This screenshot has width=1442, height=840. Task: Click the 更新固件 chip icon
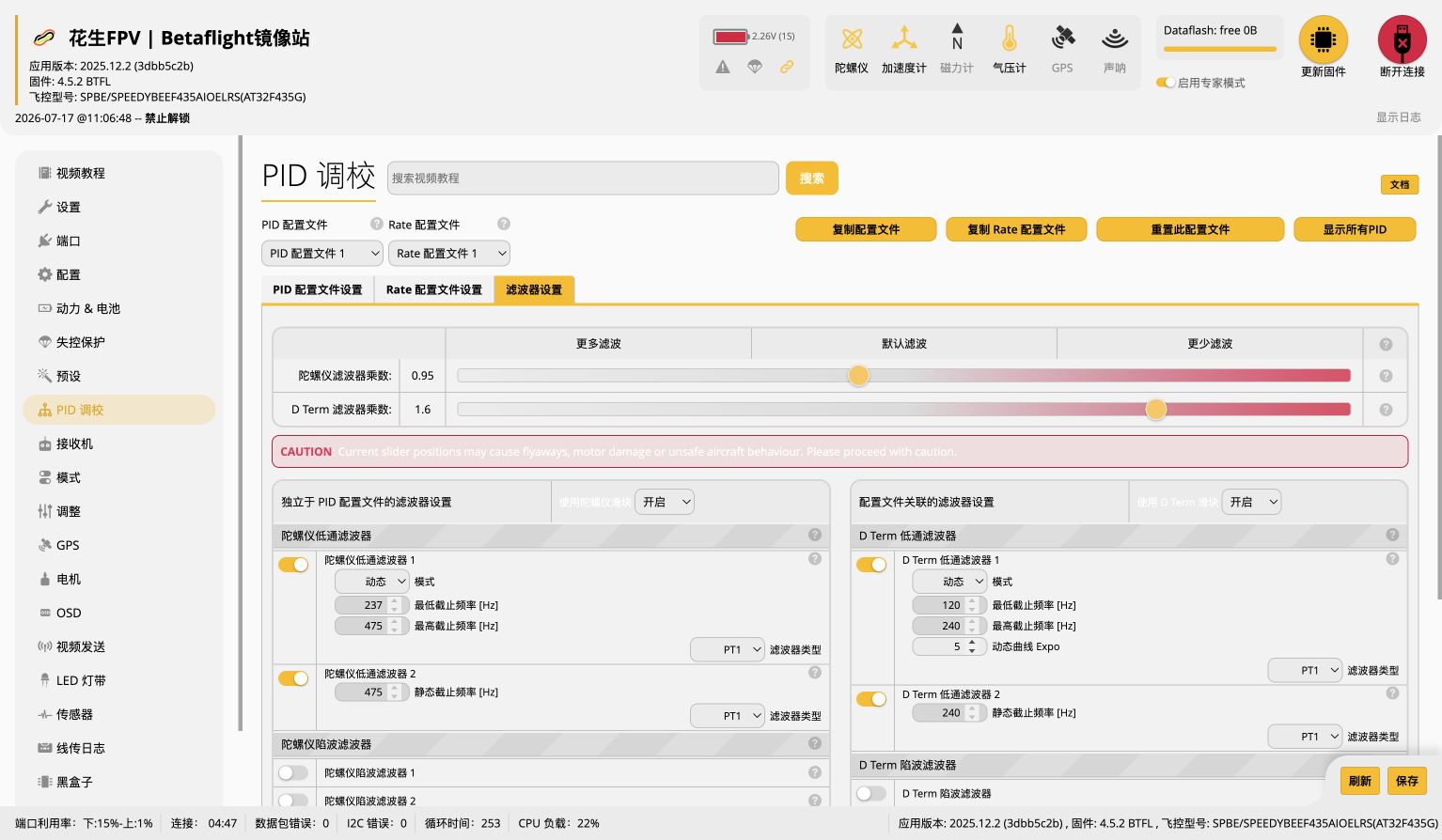[x=1323, y=39]
